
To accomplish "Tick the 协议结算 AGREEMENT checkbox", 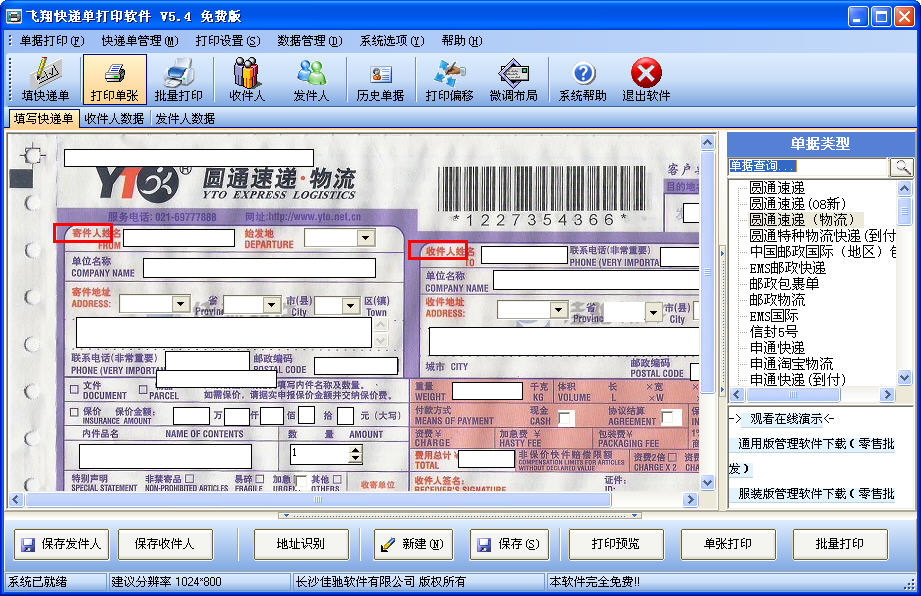I will pyautogui.click(x=669, y=417).
